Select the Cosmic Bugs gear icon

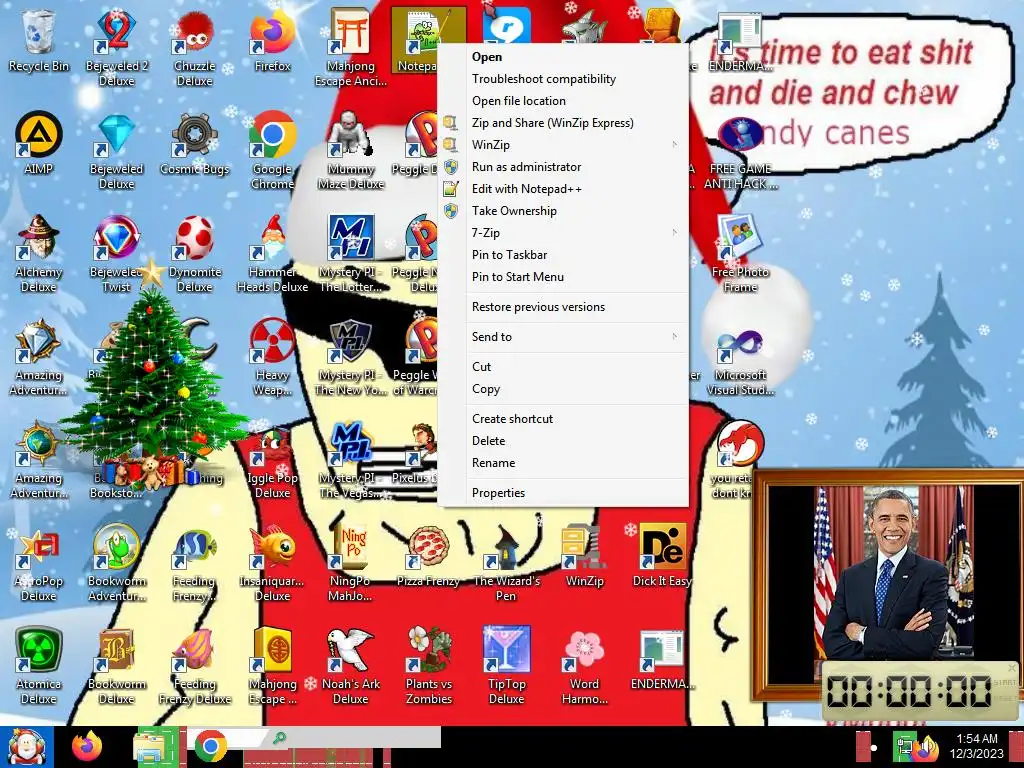[x=194, y=144]
